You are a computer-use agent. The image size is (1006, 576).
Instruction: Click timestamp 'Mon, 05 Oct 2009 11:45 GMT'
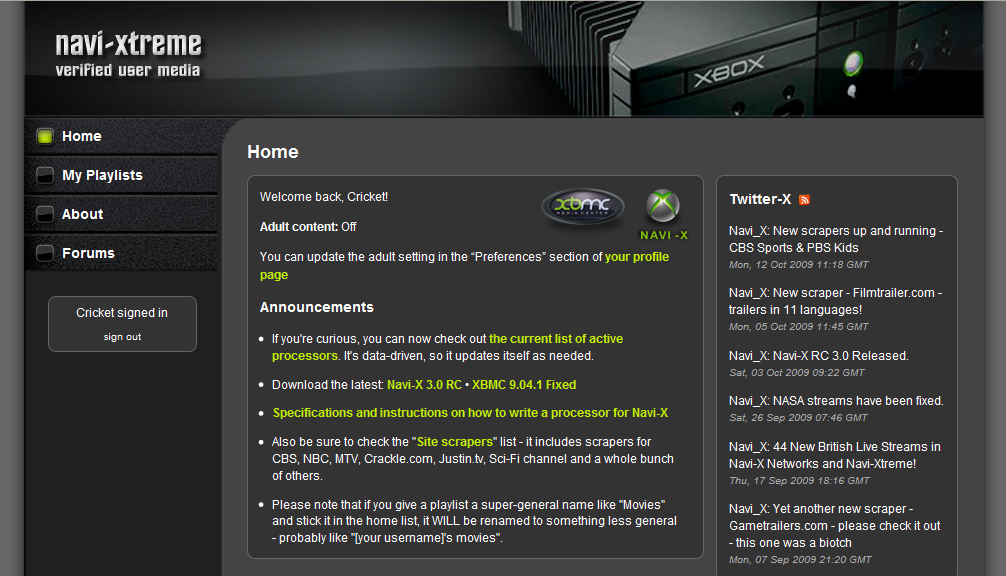799,327
